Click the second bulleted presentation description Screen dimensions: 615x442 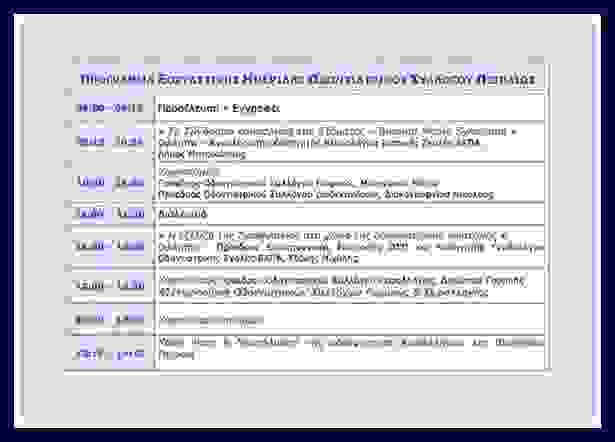(x=350, y=246)
